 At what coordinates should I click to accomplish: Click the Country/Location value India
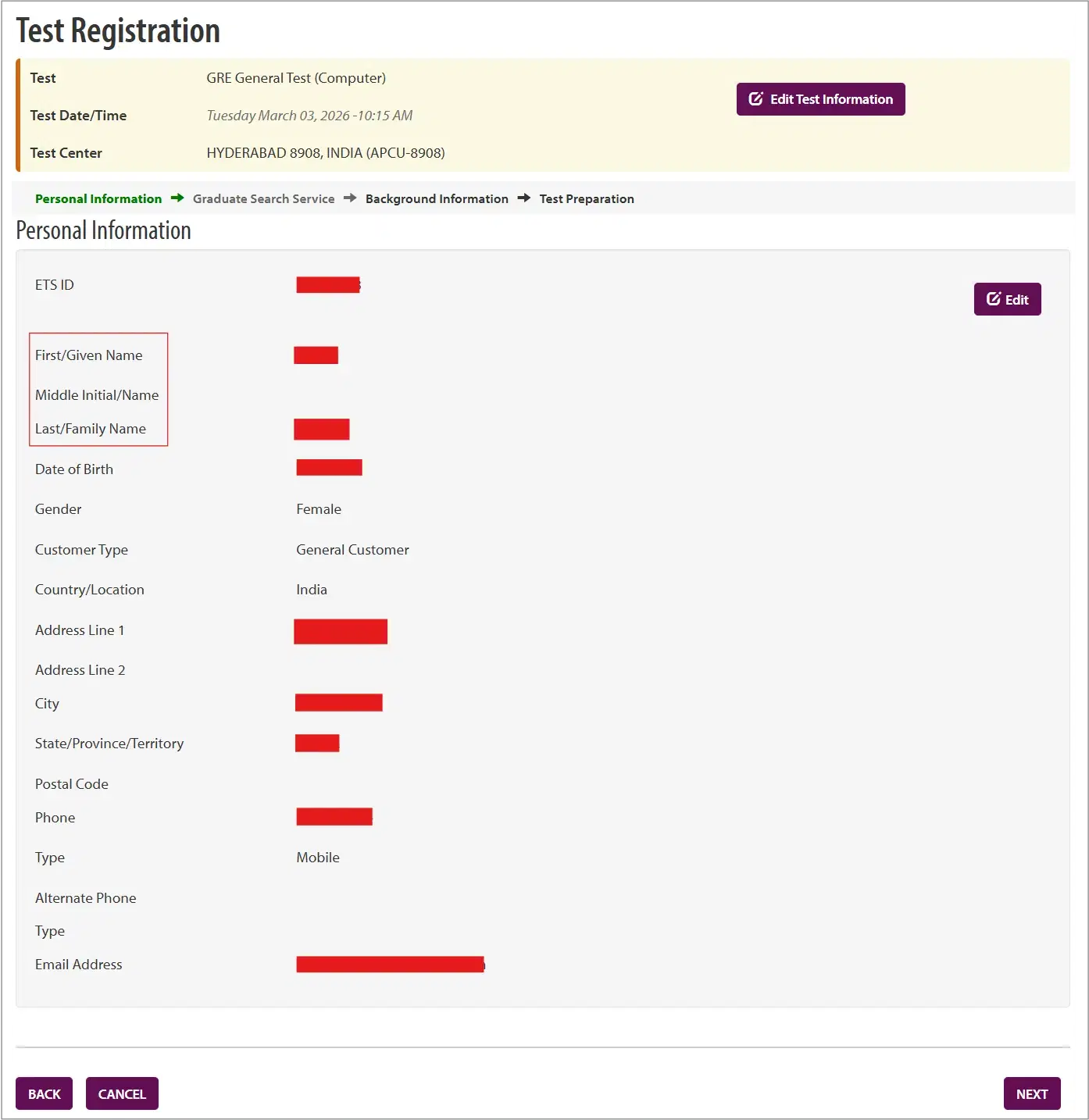[x=312, y=589]
